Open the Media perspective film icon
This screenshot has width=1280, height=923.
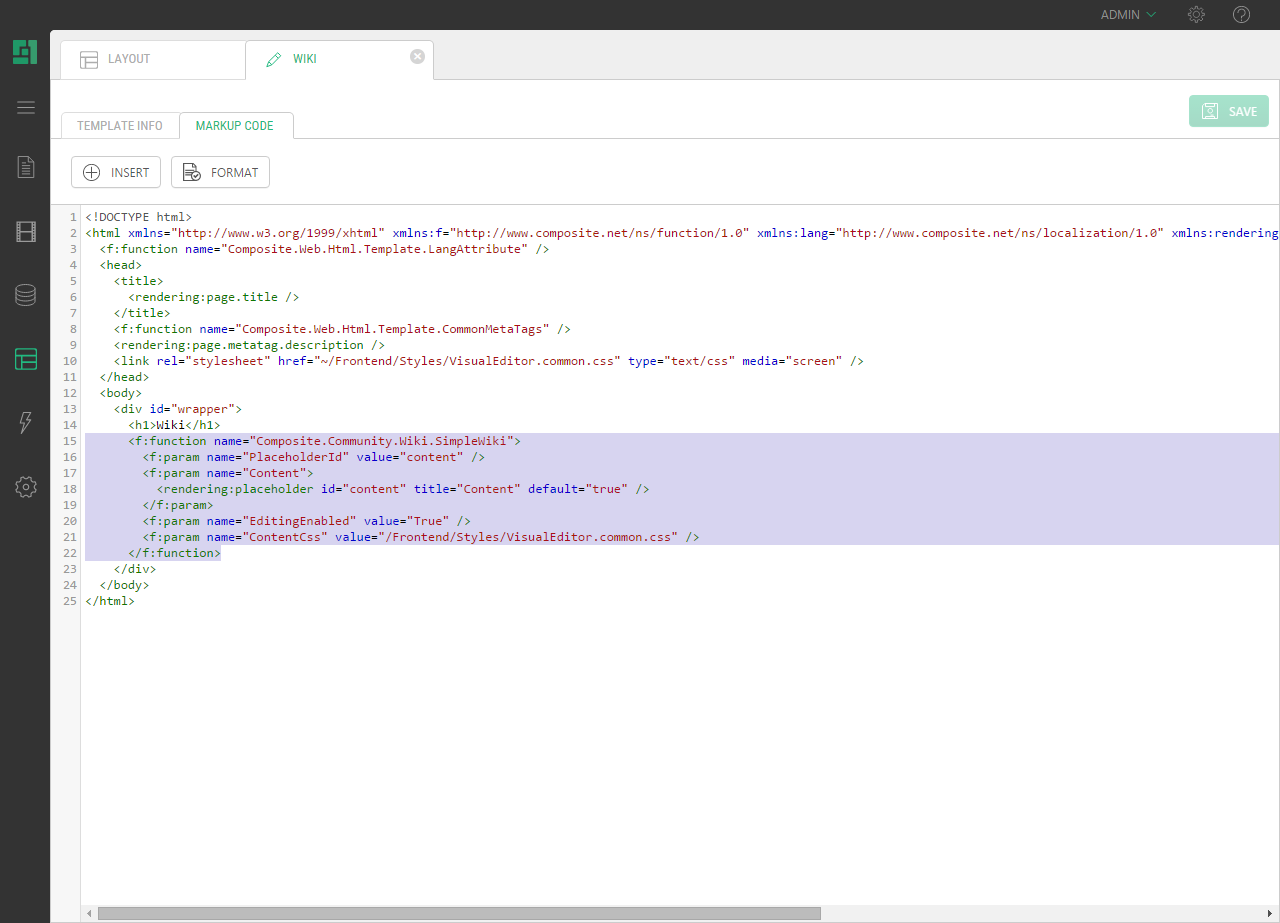[26, 232]
